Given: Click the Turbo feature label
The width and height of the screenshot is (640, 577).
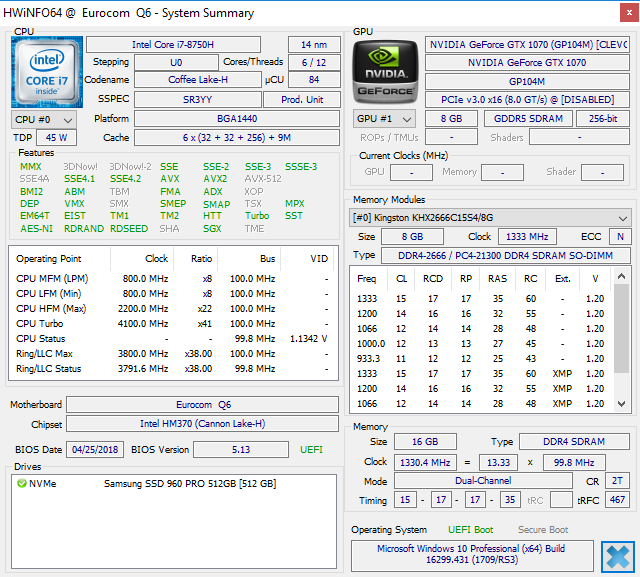Looking at the screenshot, I should point(257,216).
